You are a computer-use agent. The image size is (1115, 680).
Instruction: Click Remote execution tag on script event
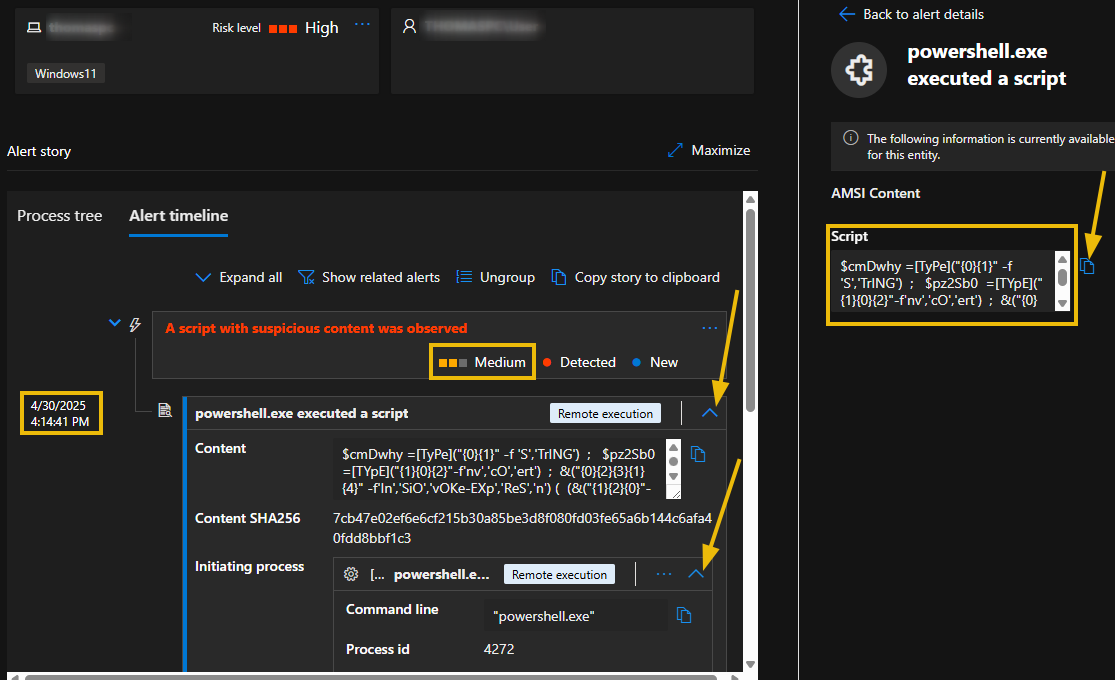605,413
